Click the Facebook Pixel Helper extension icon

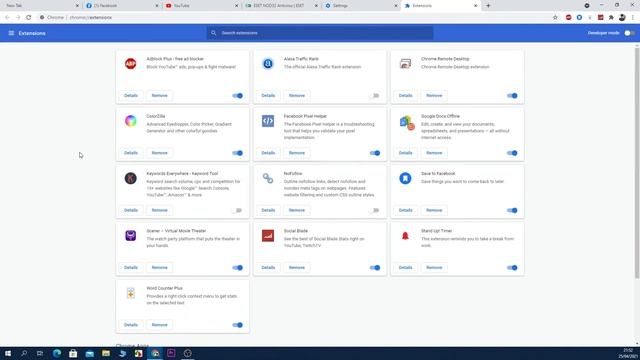pyautogui.click(x=268, y=121)
